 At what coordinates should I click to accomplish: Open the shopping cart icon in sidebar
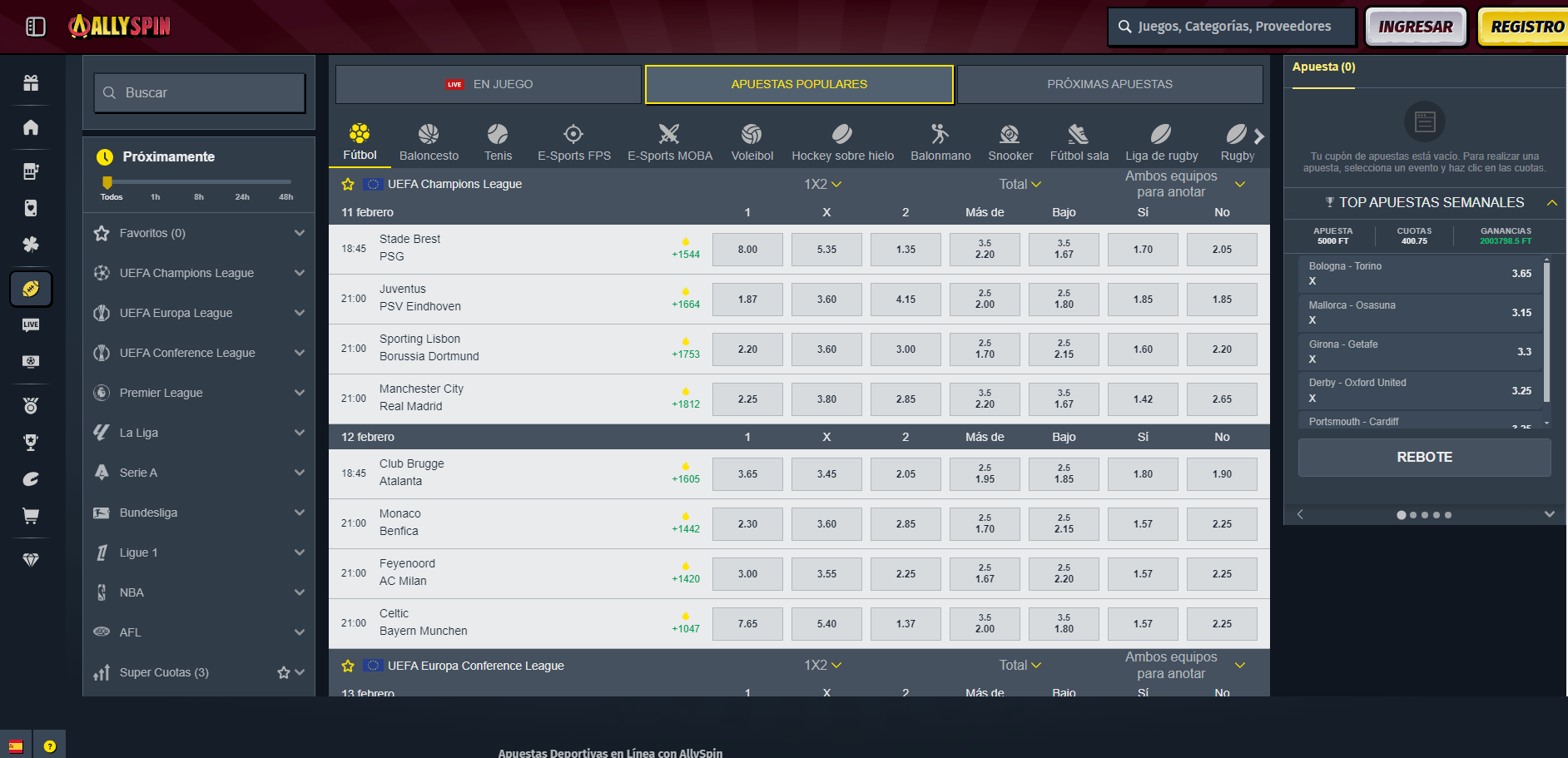click(31, 516)
